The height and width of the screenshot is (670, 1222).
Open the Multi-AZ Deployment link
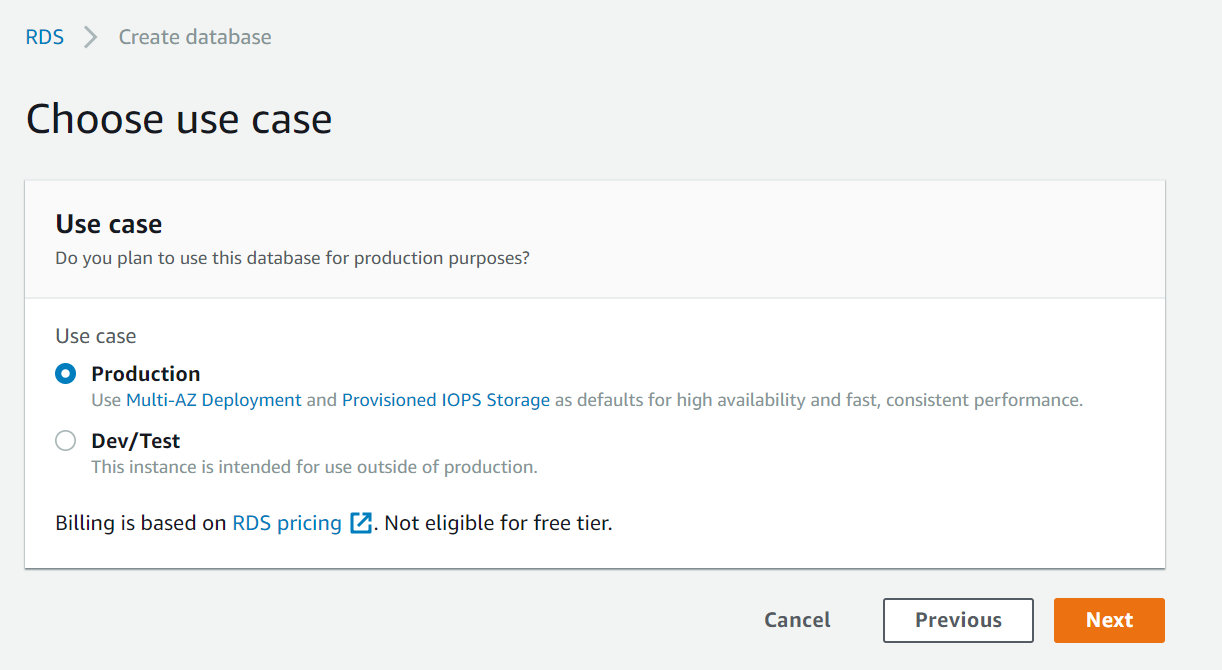214,400
